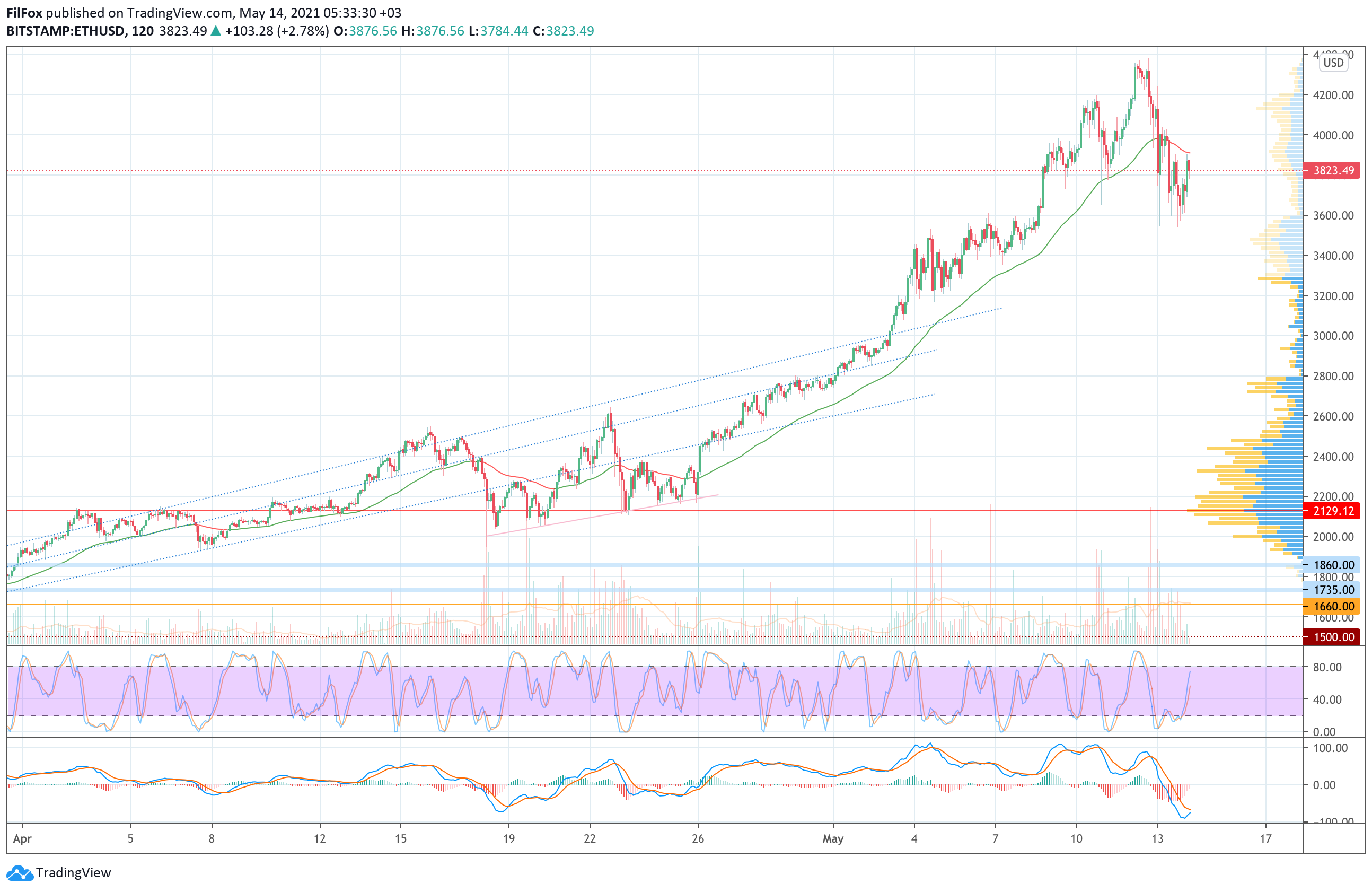Click the 26 date marker on time axis

click(x=698, y=839)
